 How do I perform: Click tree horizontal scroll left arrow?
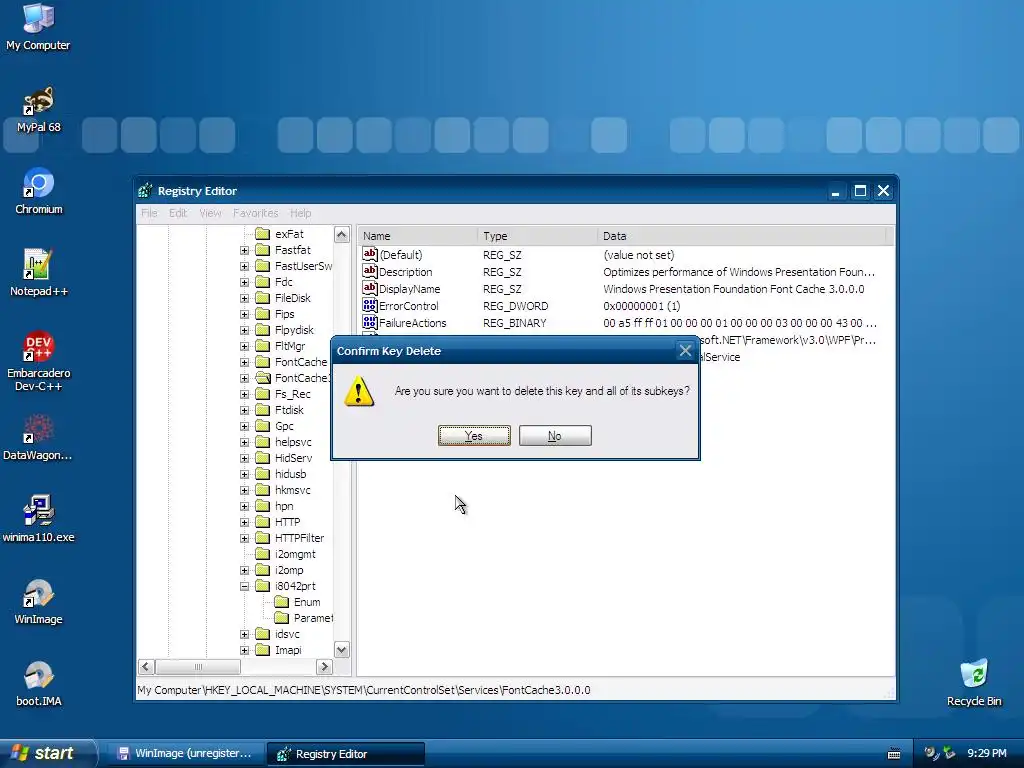point(146,667)
